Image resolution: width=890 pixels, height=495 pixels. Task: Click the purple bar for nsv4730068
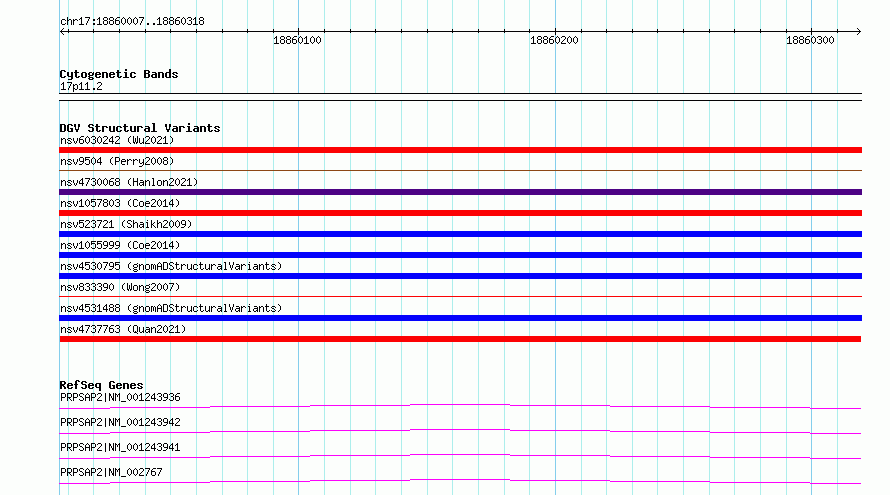[x=460, y=192]
